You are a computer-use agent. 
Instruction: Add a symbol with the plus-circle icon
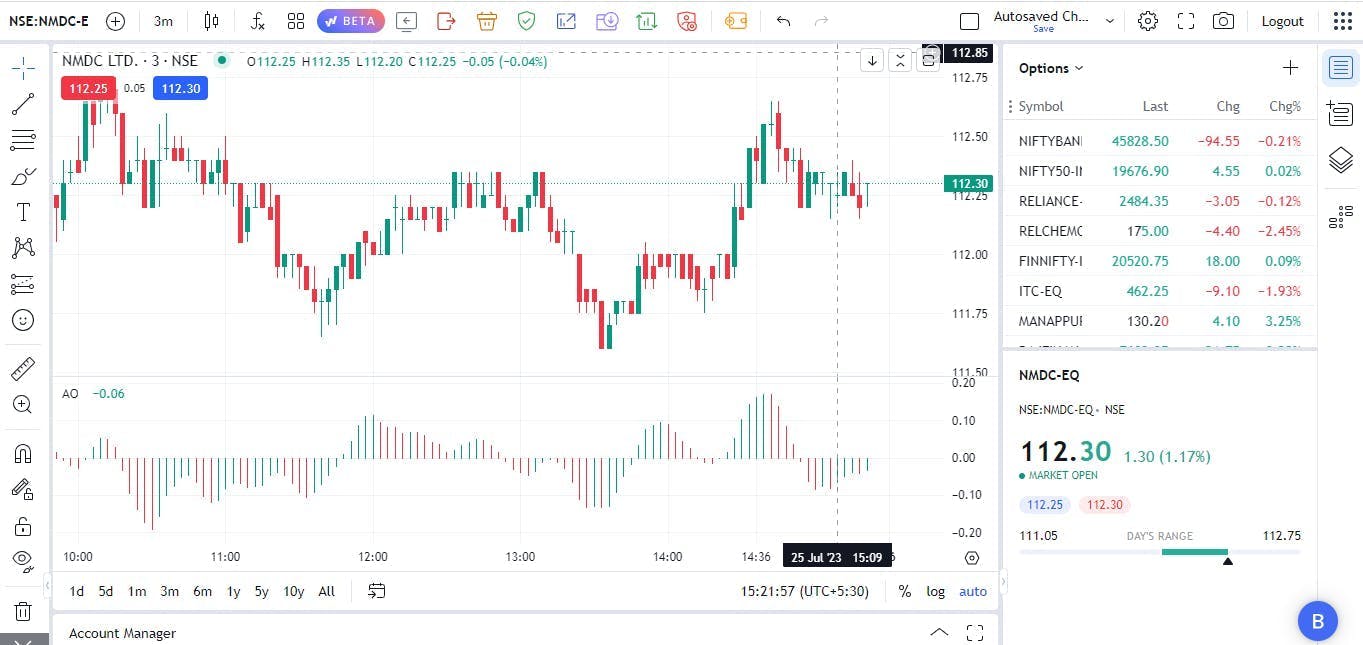click(x=115, y=21)
